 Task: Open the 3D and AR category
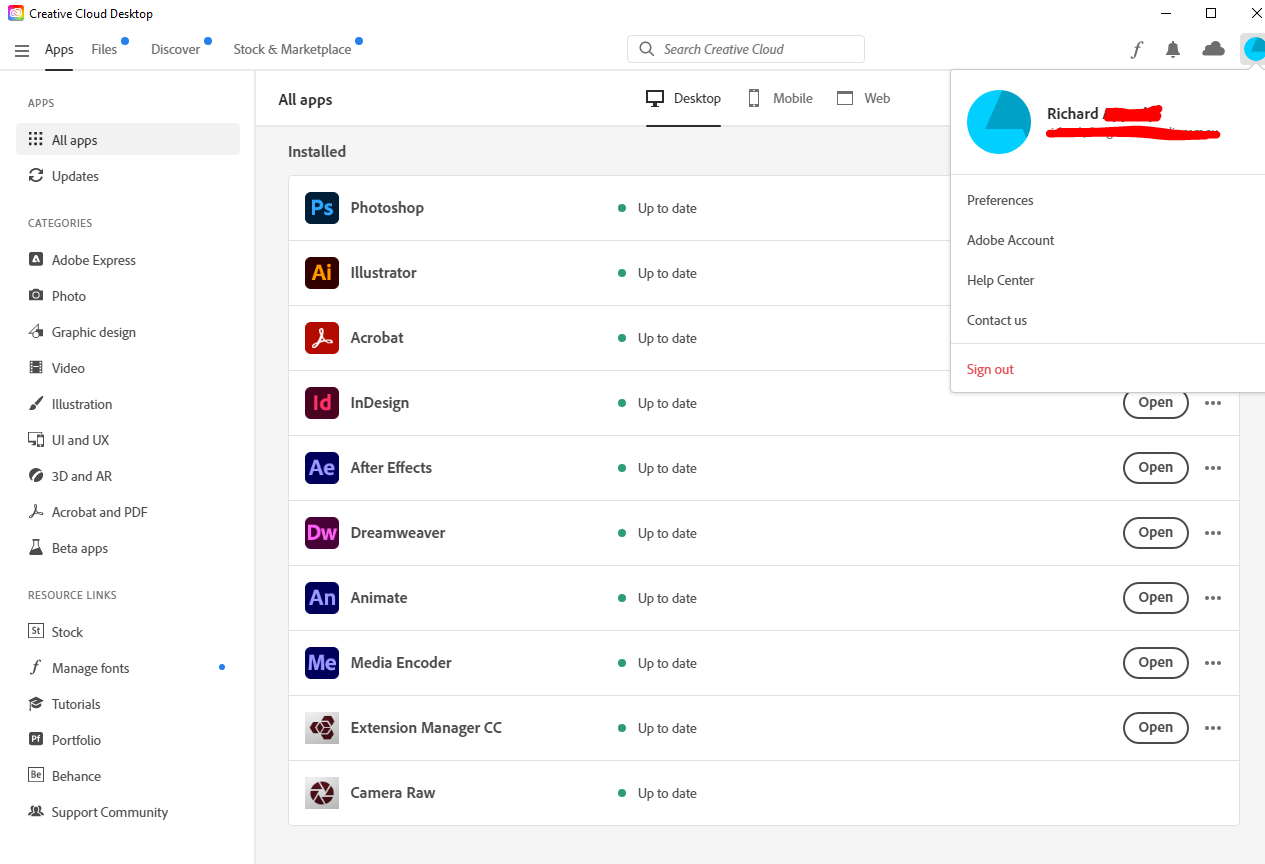click(x=128, y=476)
